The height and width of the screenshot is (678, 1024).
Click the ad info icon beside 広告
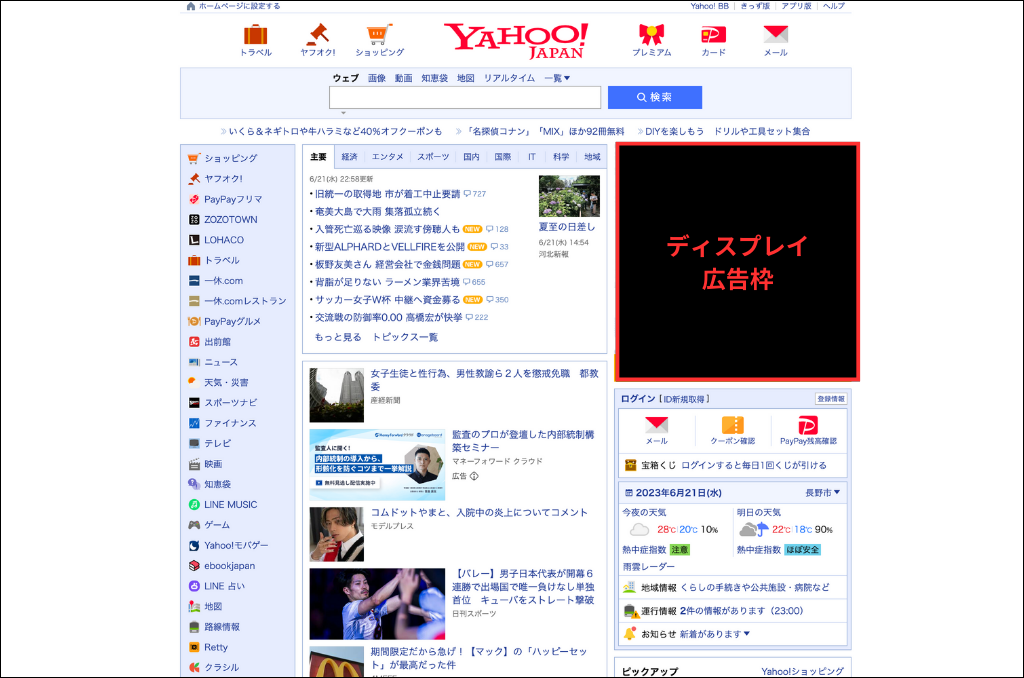474,476
